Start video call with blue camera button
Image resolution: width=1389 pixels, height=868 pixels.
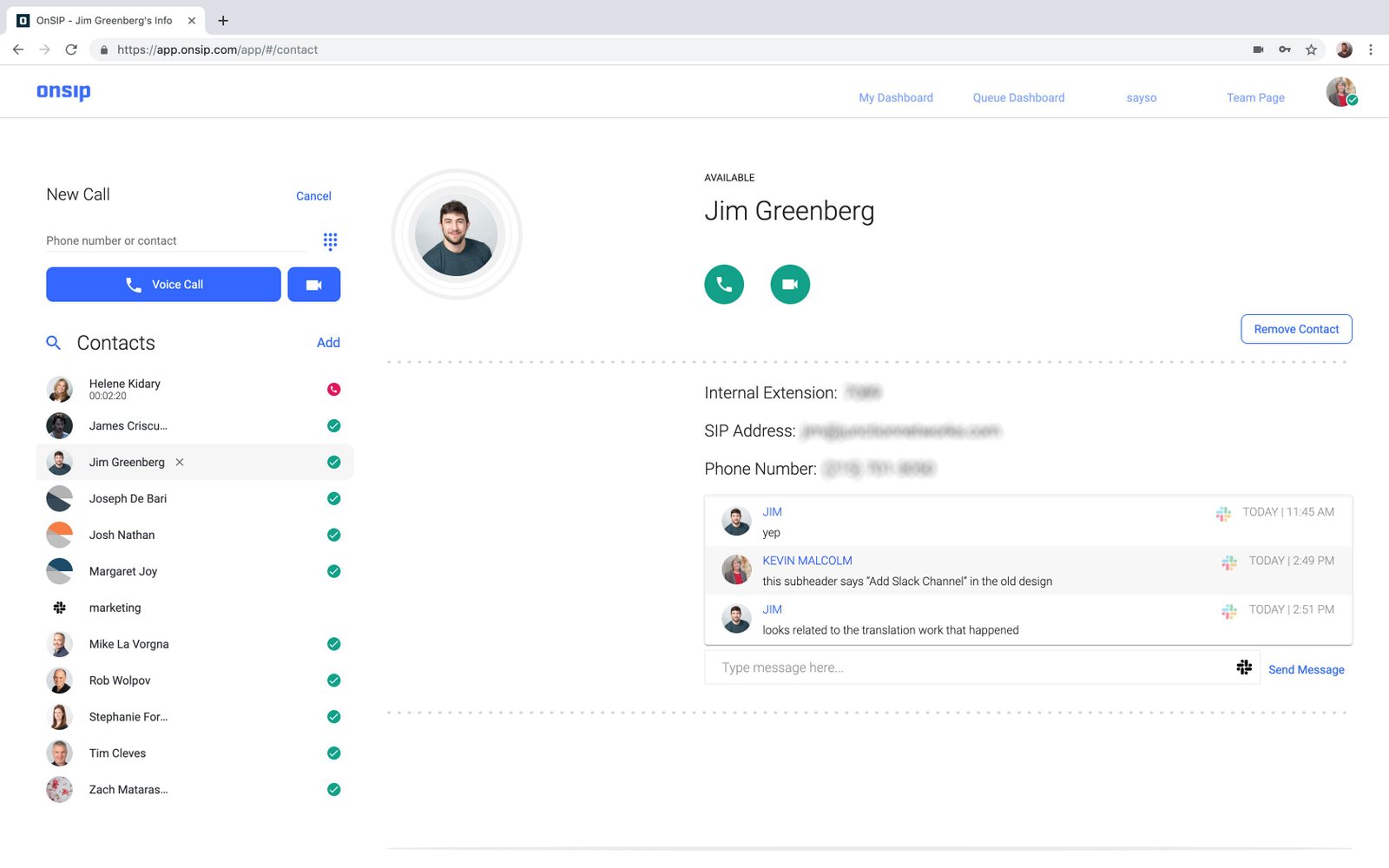click(x=313, y=285)
